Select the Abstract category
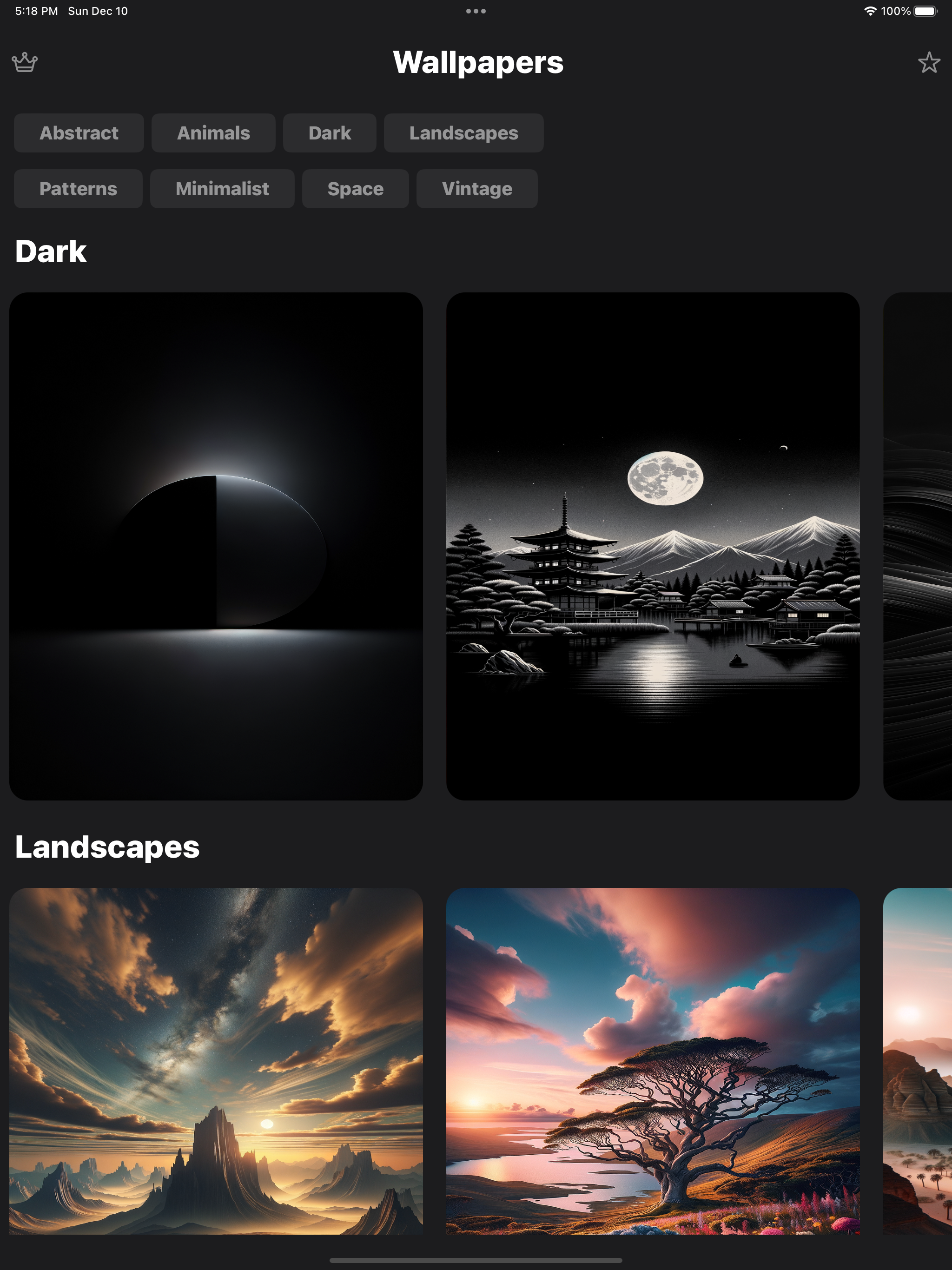This screenshot has height=1270, width=952. point(79,132)
